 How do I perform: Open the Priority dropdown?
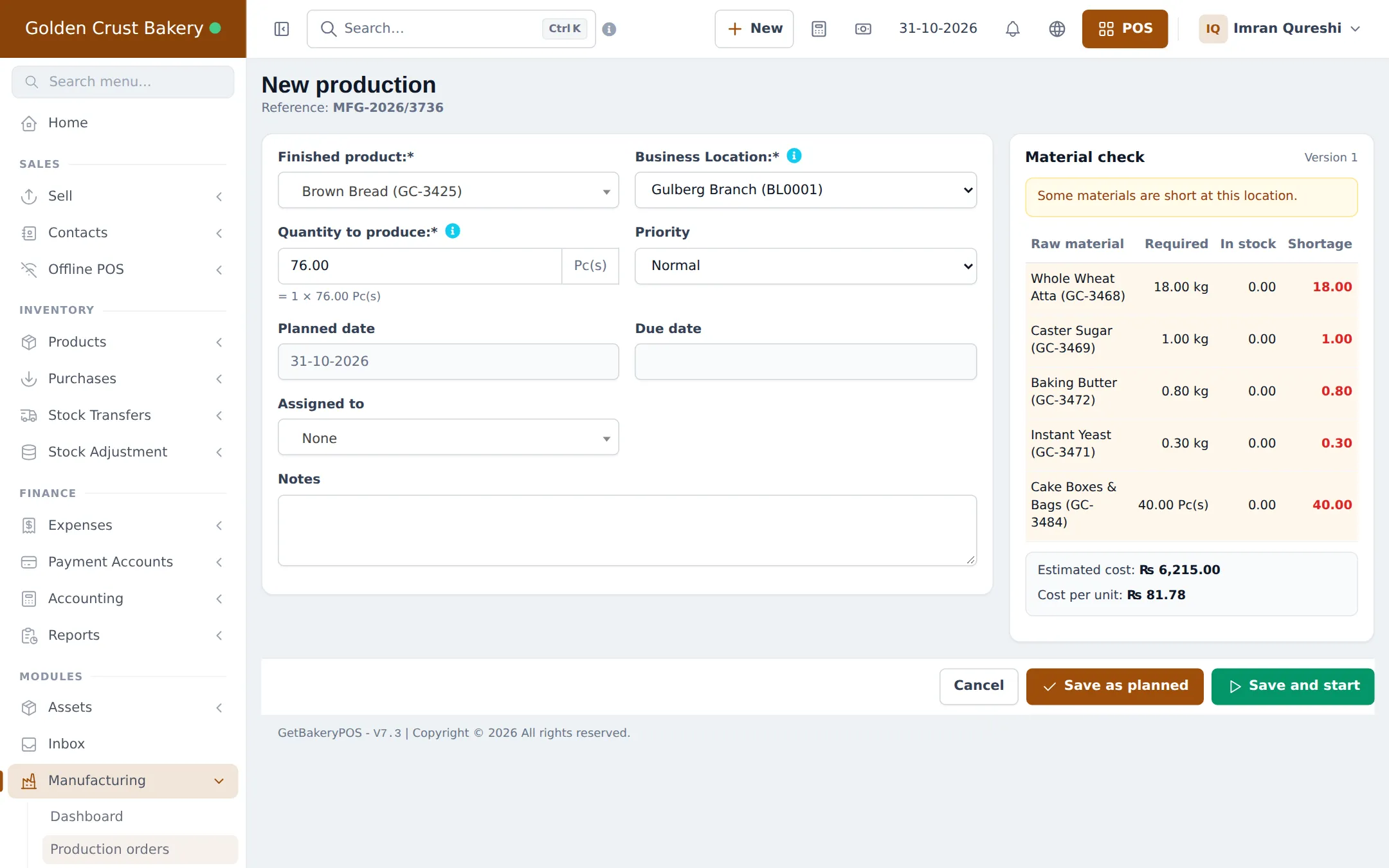click(x=806, y=266)
